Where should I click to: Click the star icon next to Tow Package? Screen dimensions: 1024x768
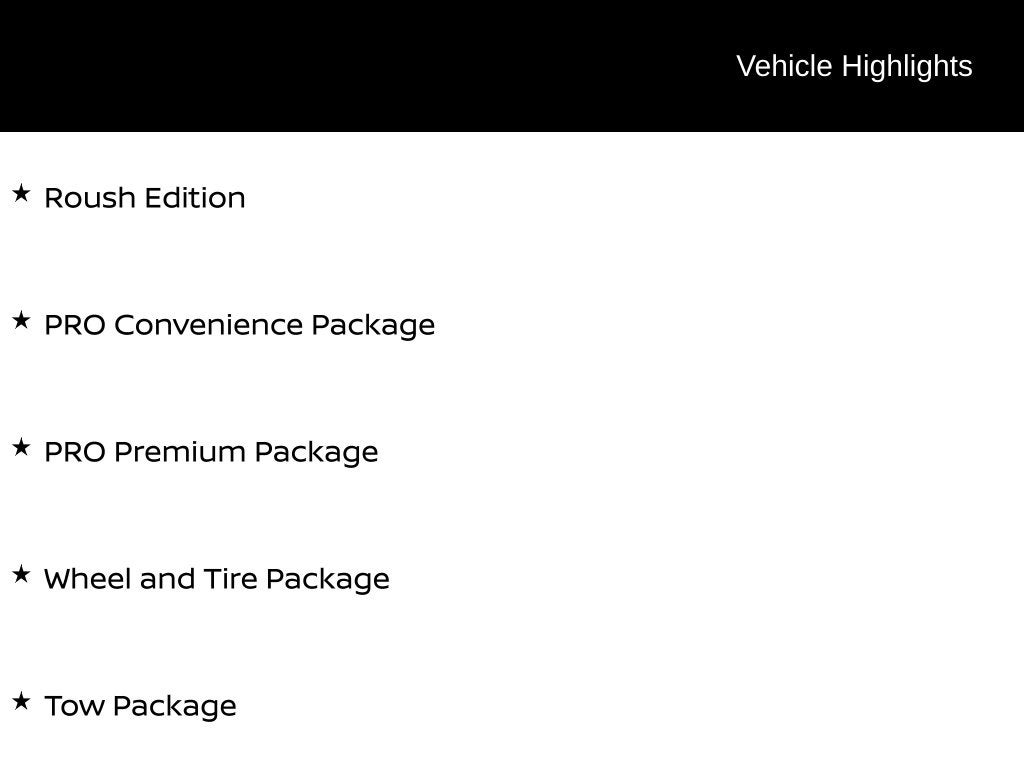(x=22, y=701)
